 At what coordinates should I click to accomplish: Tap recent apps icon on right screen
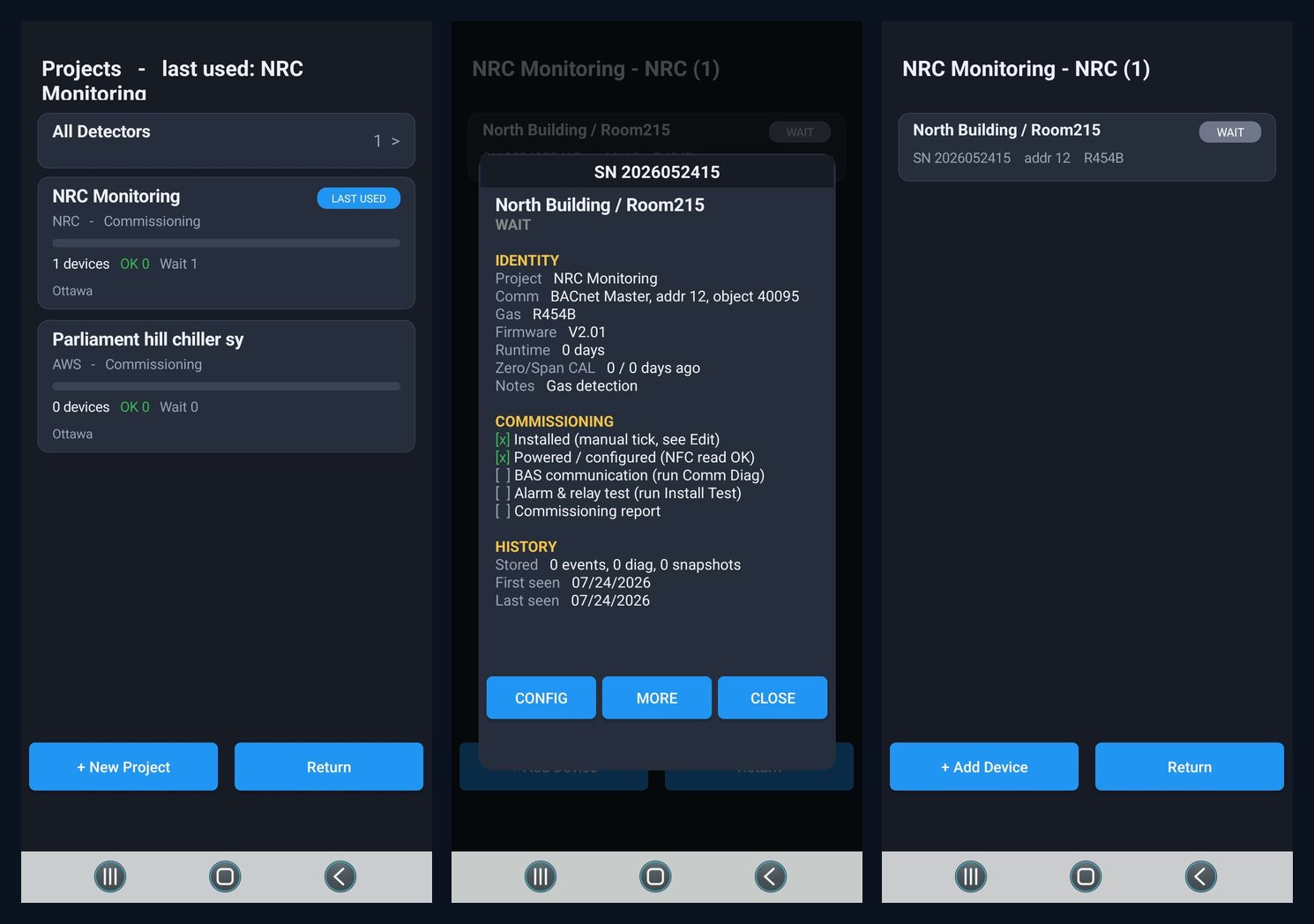tap(971, 876)
